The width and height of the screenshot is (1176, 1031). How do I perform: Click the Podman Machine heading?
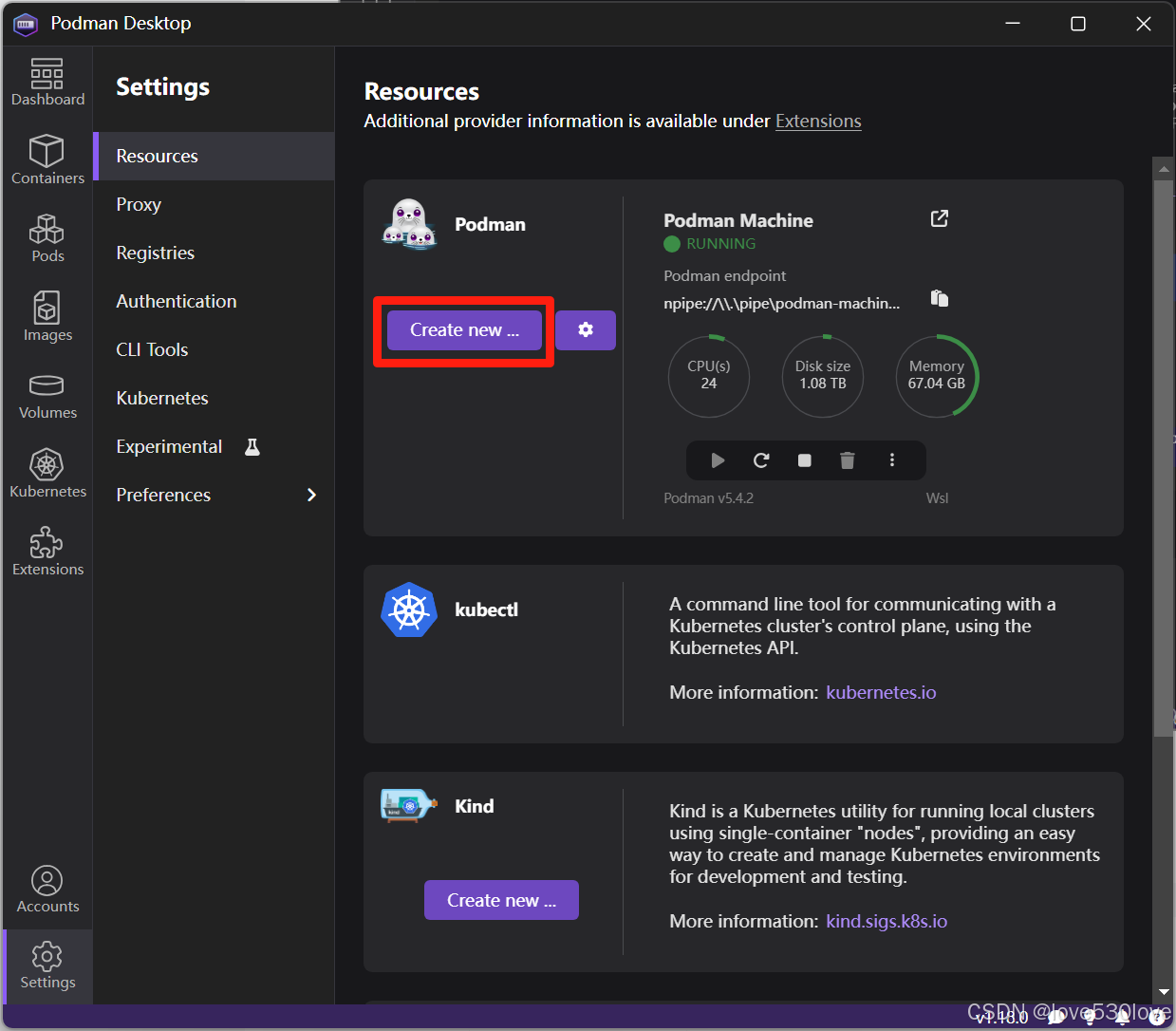coord(738,220)
